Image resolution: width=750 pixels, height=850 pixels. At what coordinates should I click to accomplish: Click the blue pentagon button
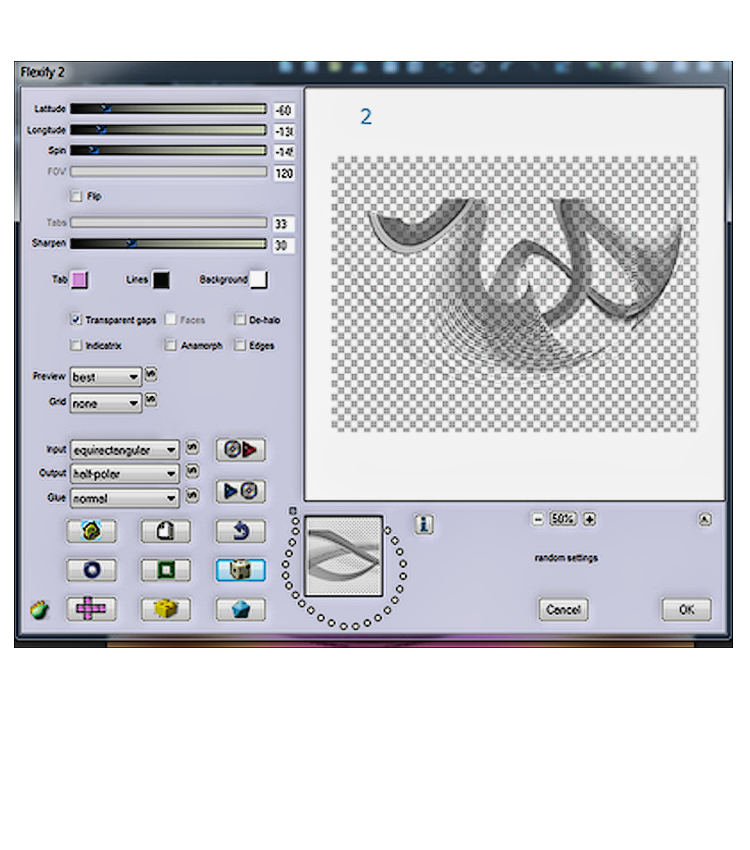pos(240,609)
